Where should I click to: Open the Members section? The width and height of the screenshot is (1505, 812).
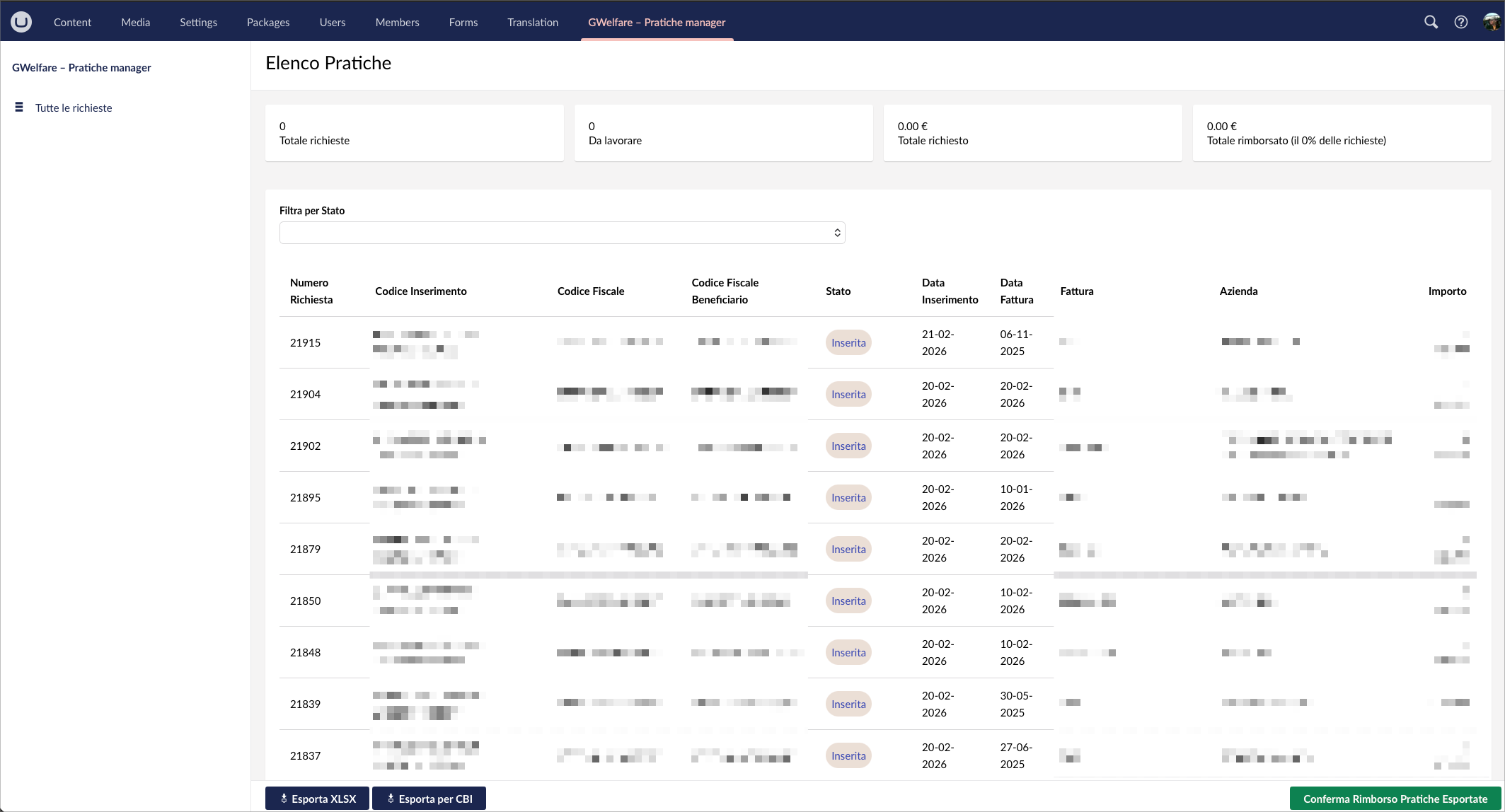[x=397, y=22]
